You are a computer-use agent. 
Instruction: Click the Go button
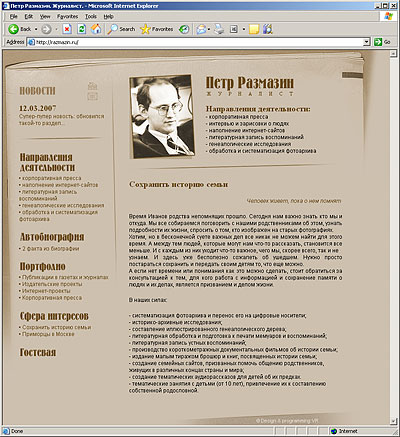pos(382,42)
